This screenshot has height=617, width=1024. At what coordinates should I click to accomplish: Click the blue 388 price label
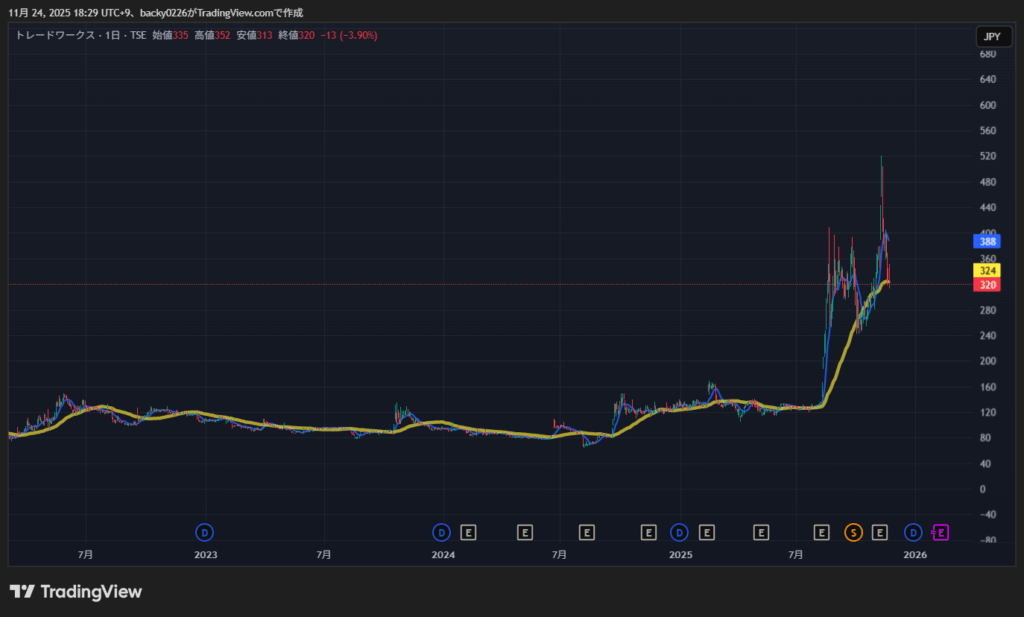pyautogui.click(x=988, y=241)
